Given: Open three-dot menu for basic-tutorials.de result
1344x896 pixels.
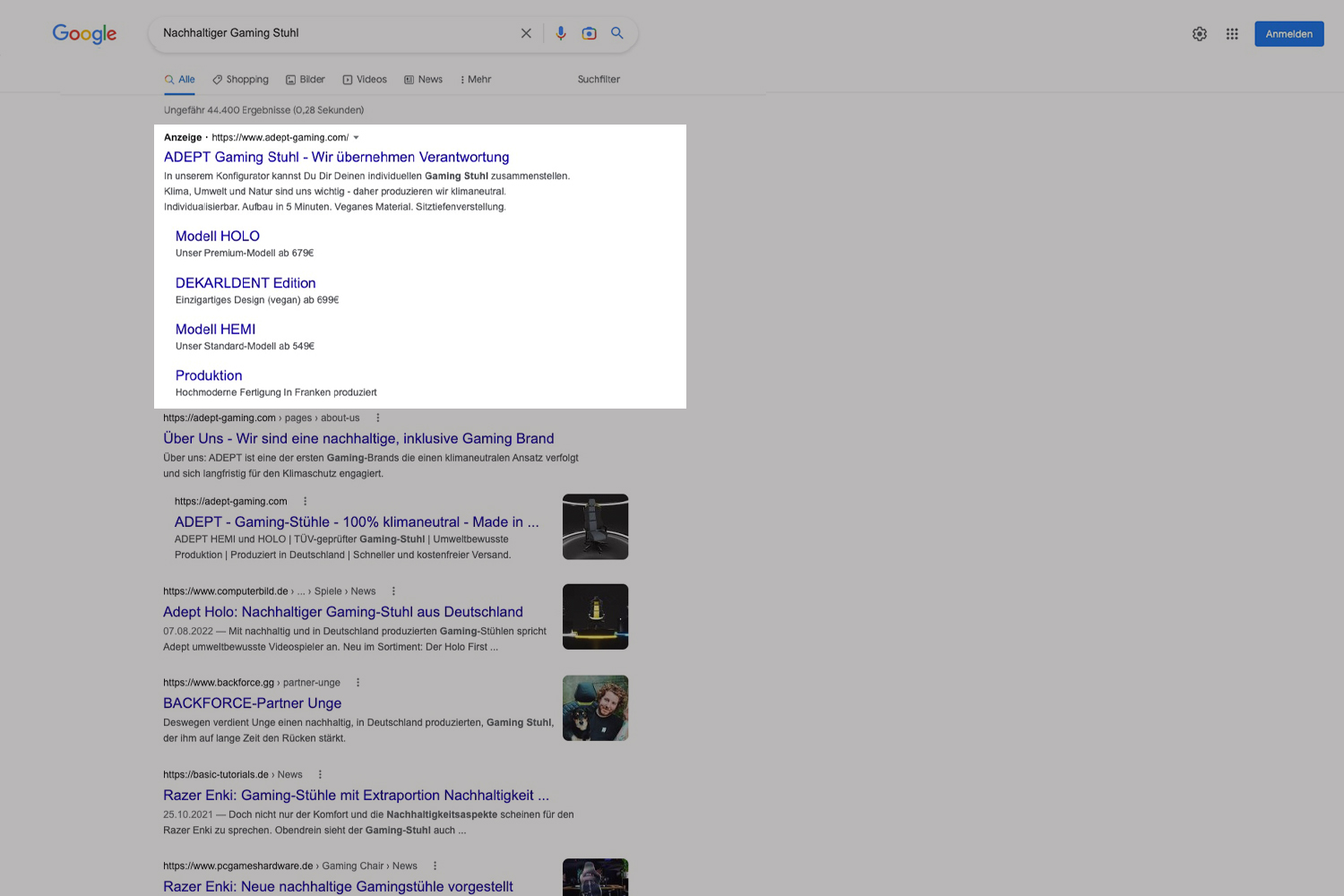Looking at the screenshot, I should pos(320,775).
